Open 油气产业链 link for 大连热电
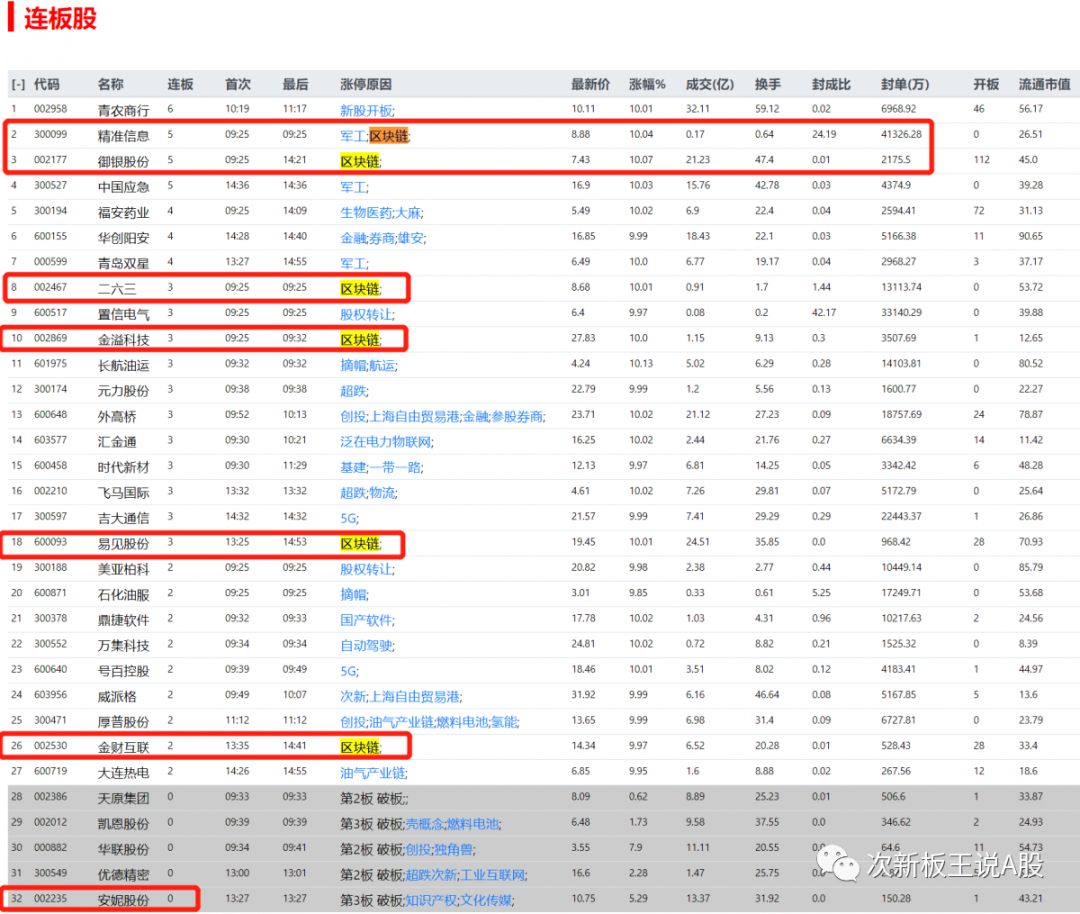The image size is (1080, 914). click(x=373, y=773)
